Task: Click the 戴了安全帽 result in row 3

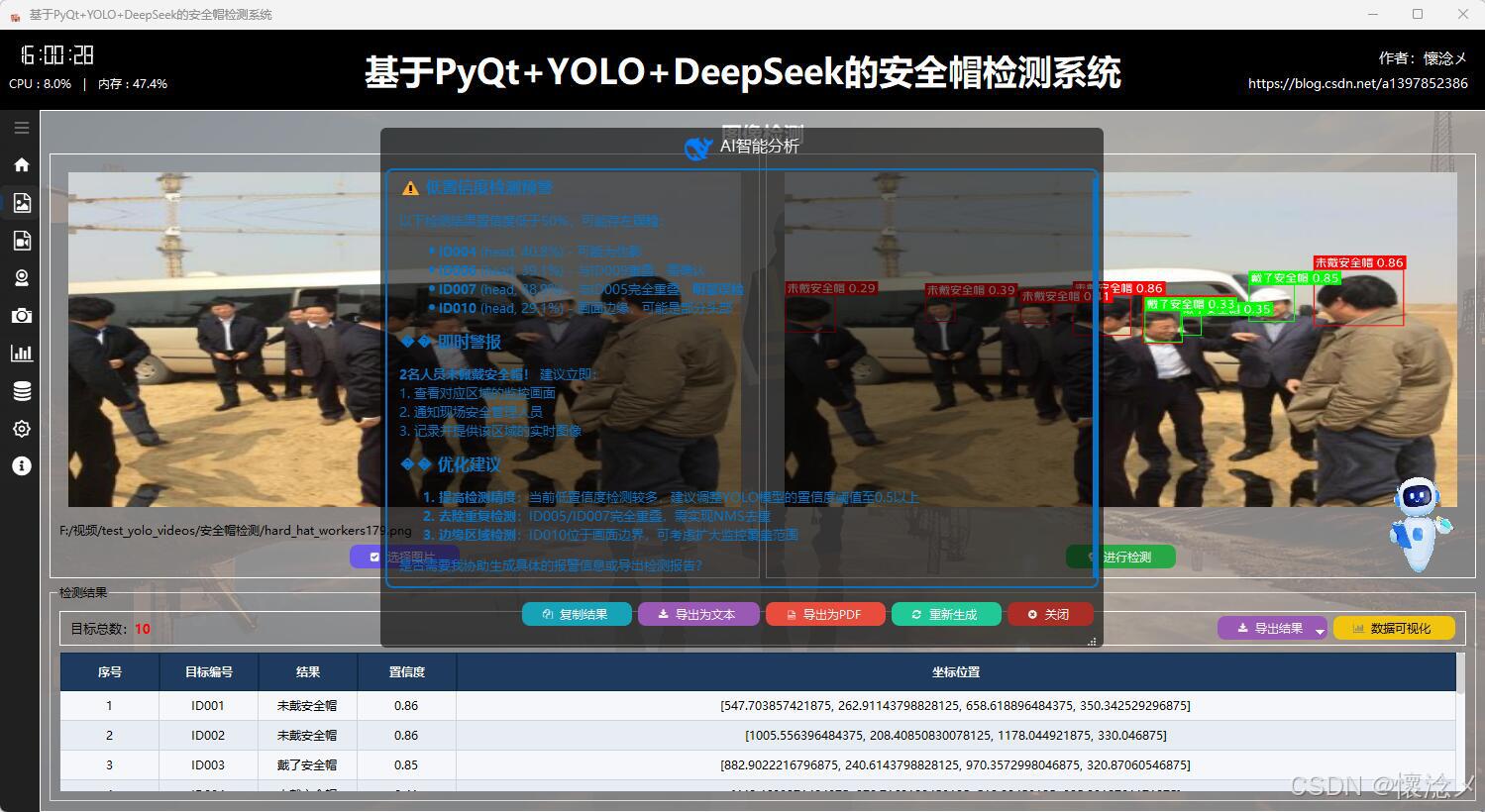Action: click(x=308, y=765)
